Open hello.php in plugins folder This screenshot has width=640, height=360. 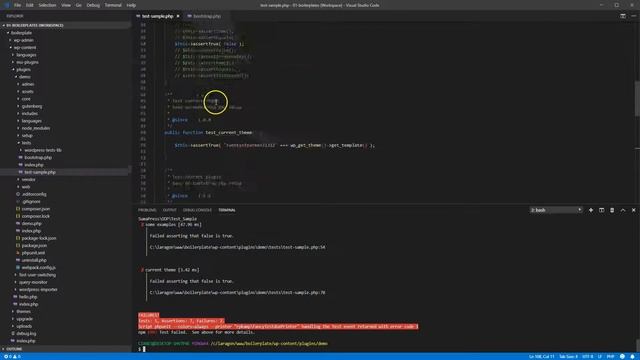coord(28,297)
